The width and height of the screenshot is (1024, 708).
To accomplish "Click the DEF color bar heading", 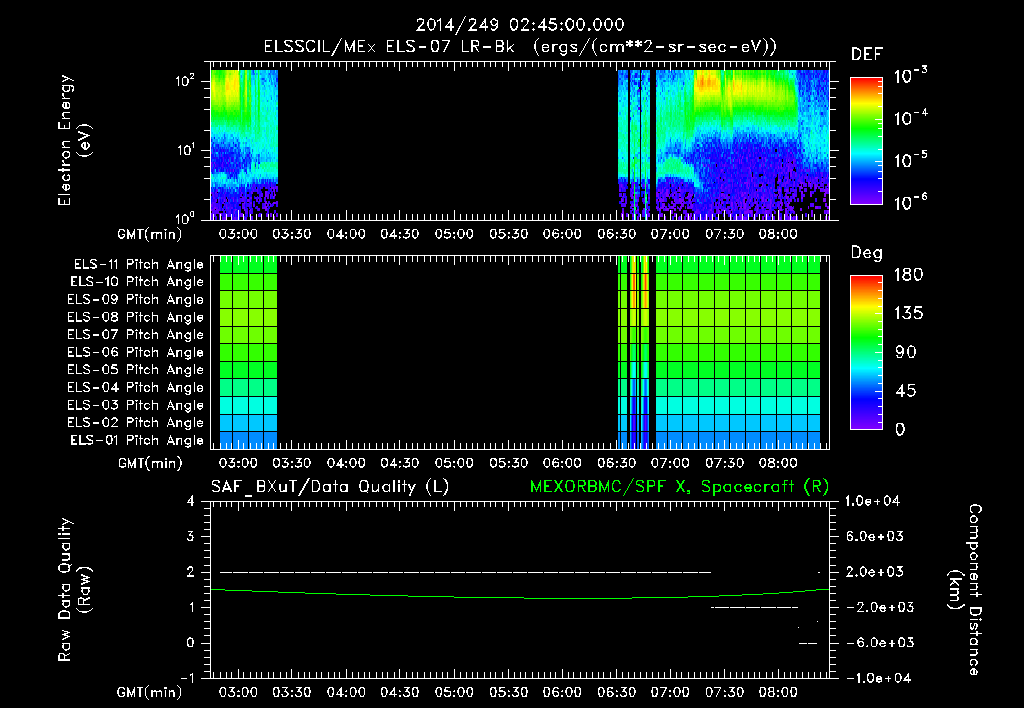I will coord(867,54).
